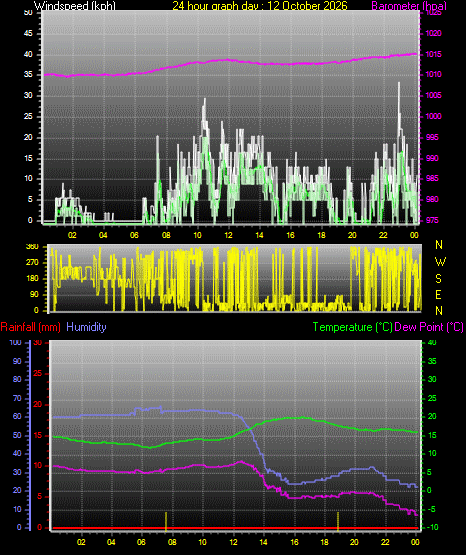Select the "Dew Point (°C)" legend label
466x555 pixels.
click(x=429, y=327)
